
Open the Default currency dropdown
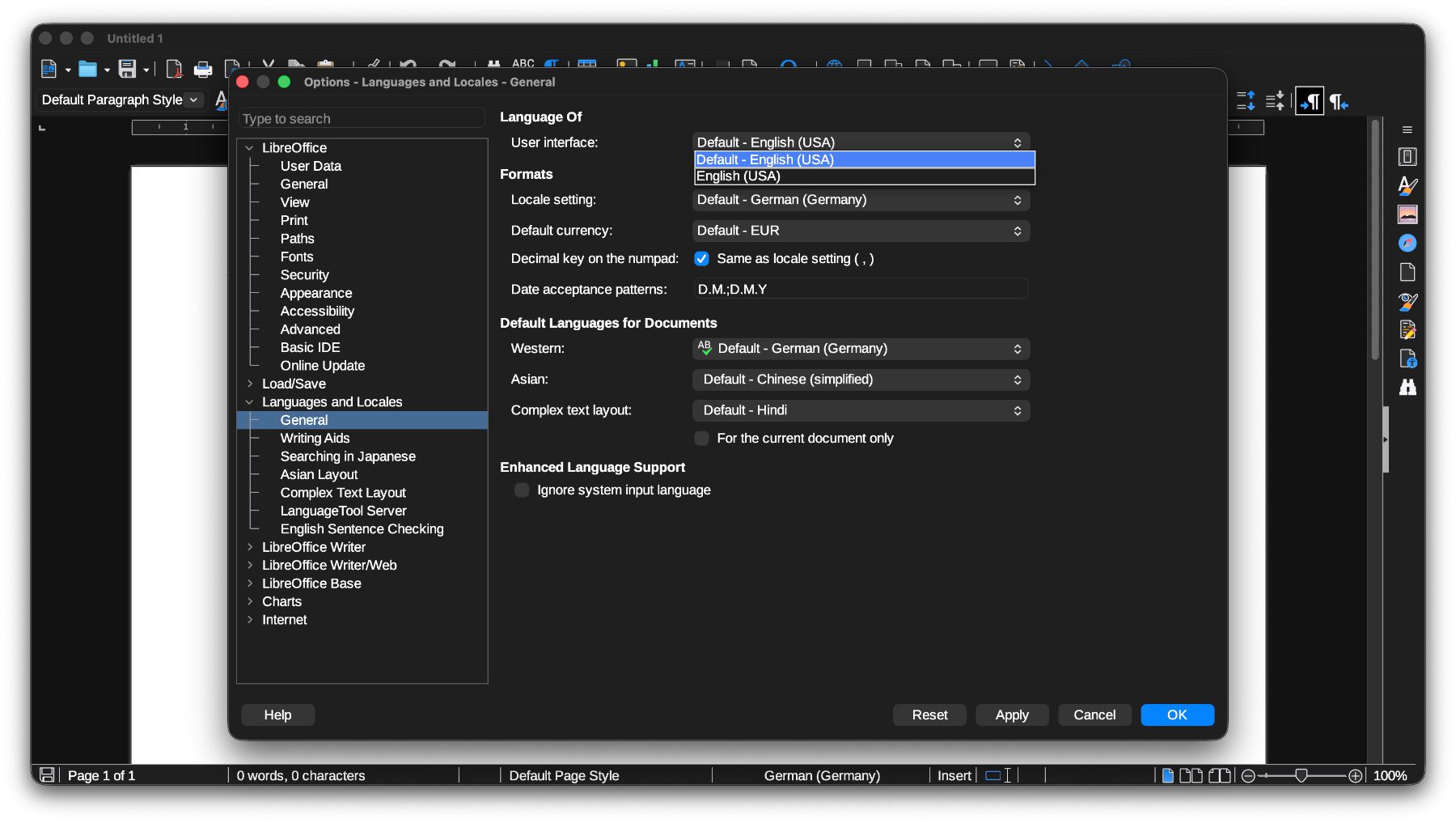pos(861,231)
